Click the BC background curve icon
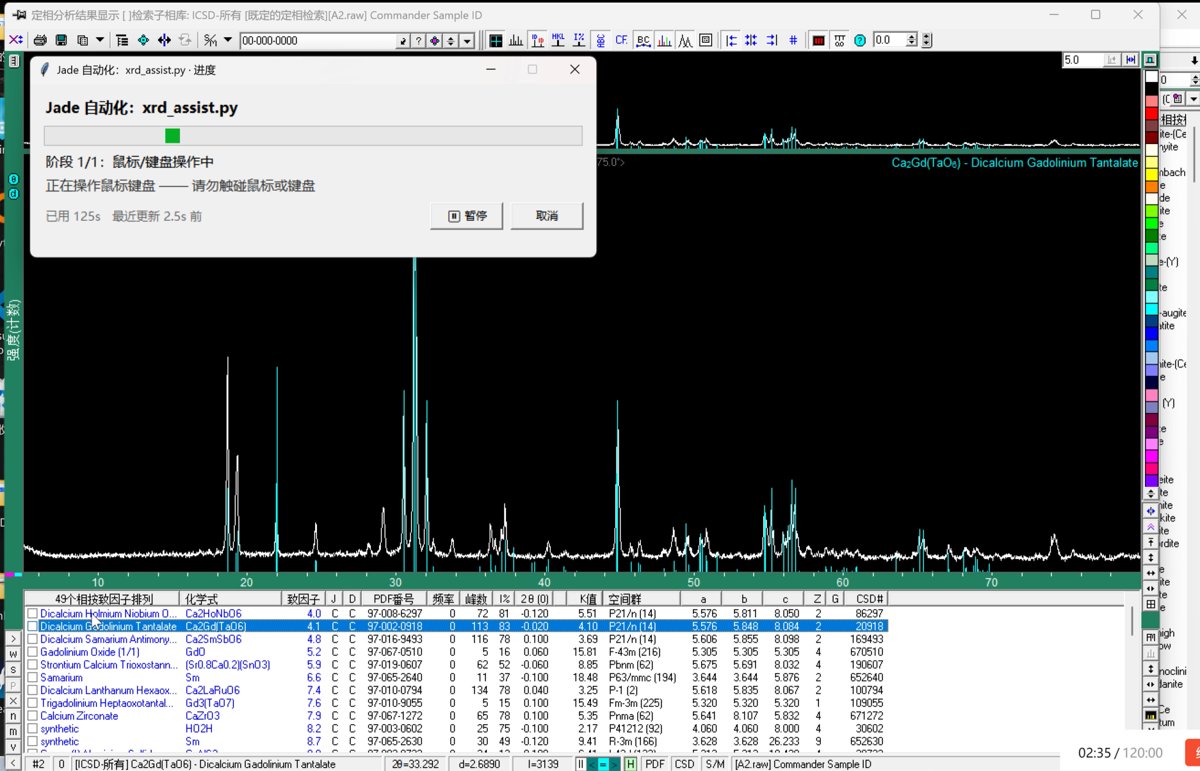This screenshot has width=1200, height=771. 643,40
